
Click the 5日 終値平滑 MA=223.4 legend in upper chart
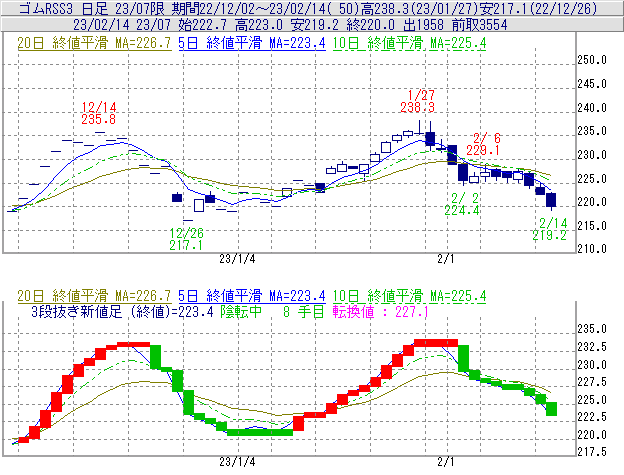coord(252,43)
